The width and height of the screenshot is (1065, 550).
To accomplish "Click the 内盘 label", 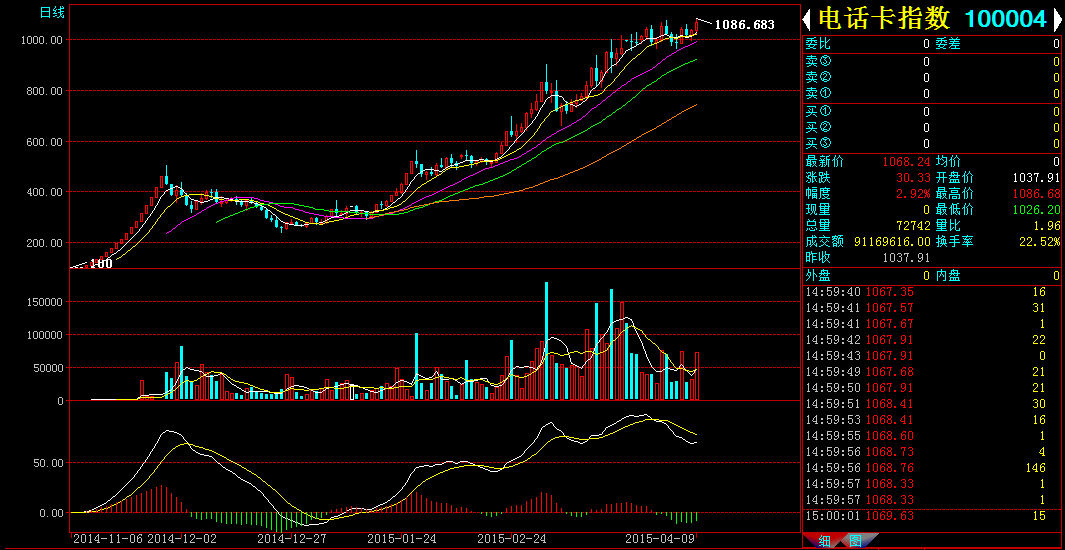I will click(x=948, y=276).
